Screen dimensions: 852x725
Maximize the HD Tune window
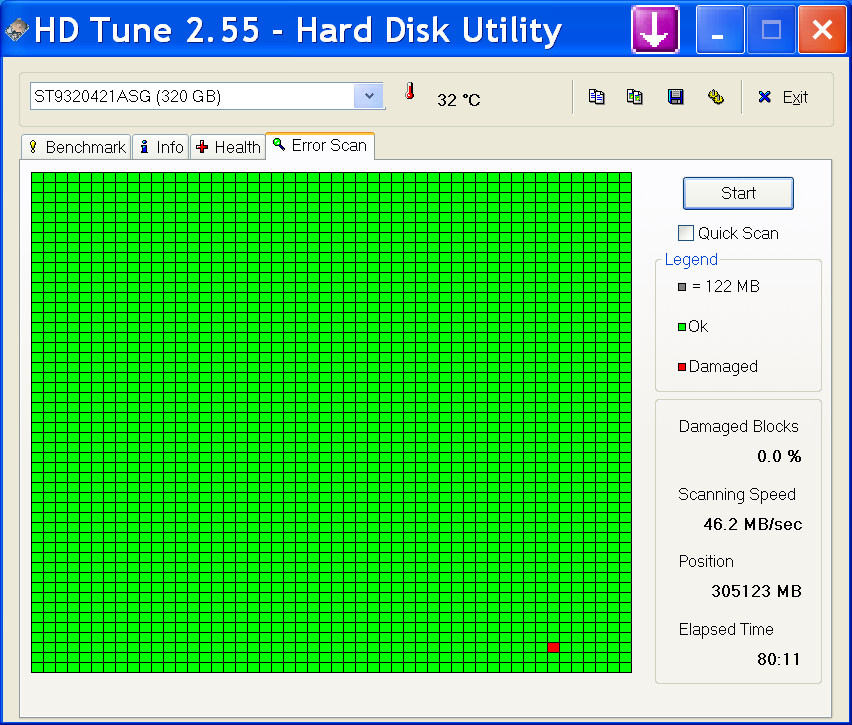point(771,29)
